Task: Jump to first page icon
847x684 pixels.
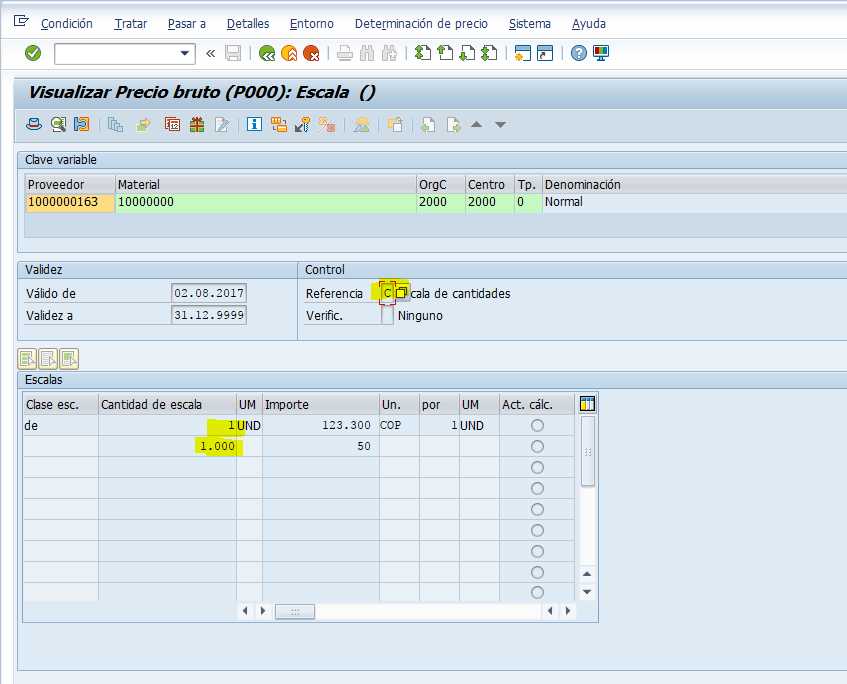Action: [x=422, y=53]
